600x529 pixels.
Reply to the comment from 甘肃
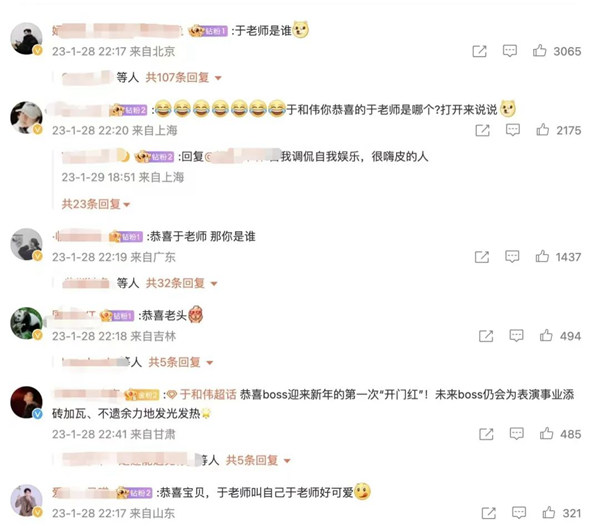(x=517, y=434)
